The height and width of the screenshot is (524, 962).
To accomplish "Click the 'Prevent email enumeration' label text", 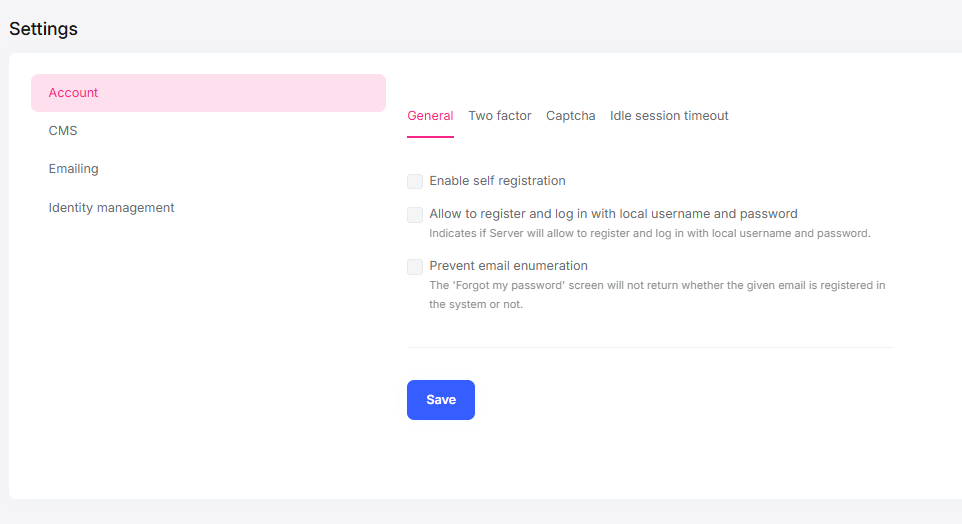I will [509, 266].
